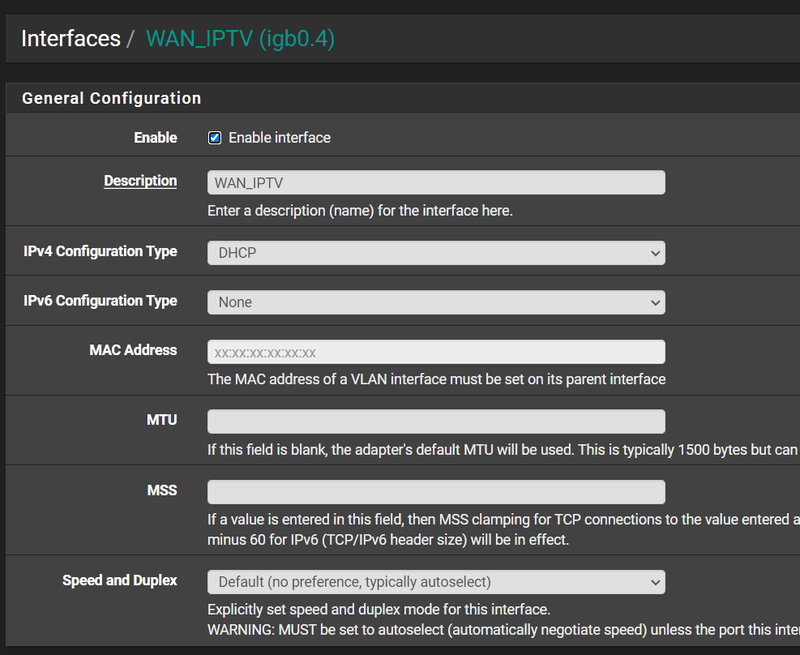
Task: Click the "MSS" row label
Action: click(161, 490)
